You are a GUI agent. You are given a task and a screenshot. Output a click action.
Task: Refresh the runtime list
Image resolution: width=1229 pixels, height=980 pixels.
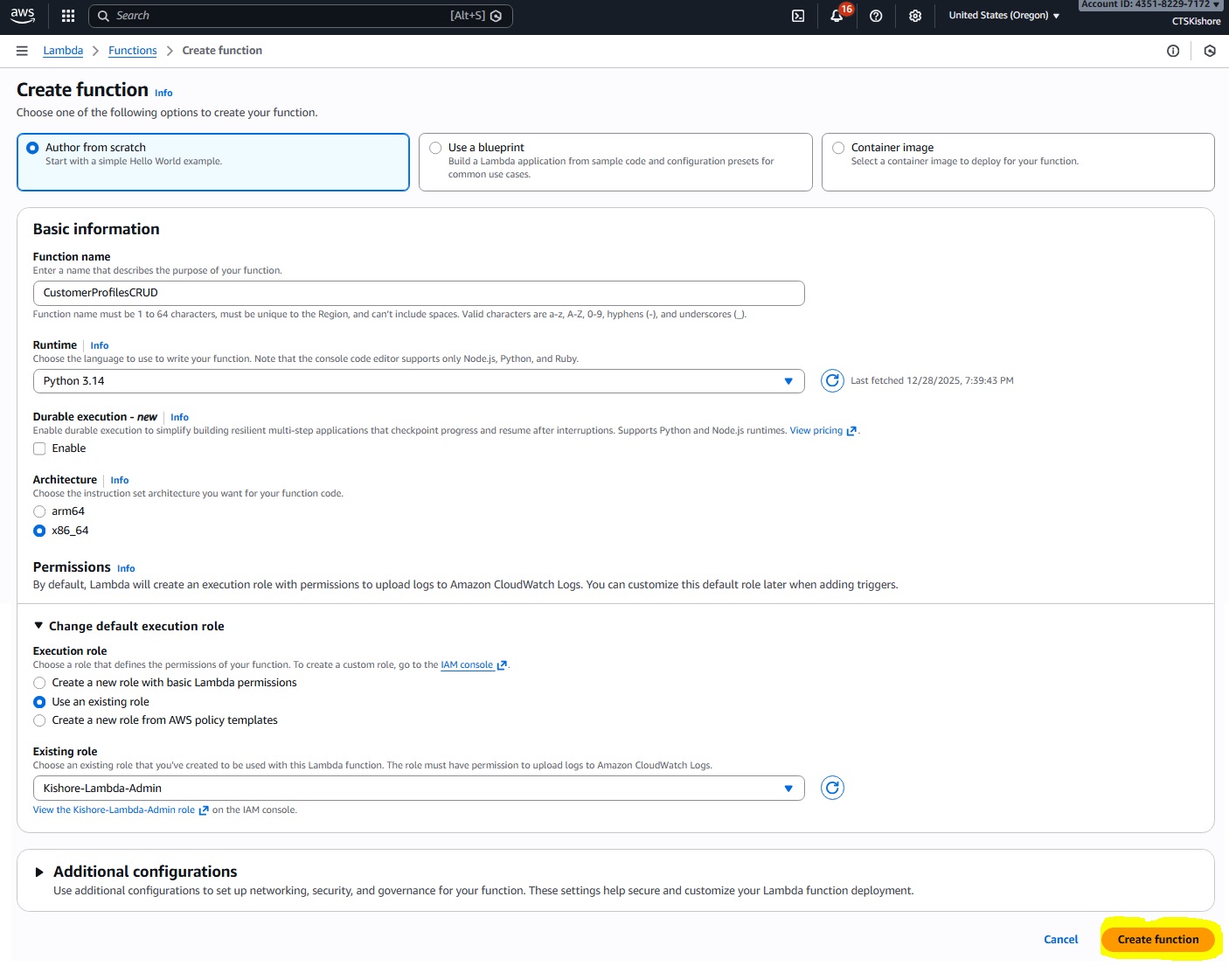tap(832, 380)
